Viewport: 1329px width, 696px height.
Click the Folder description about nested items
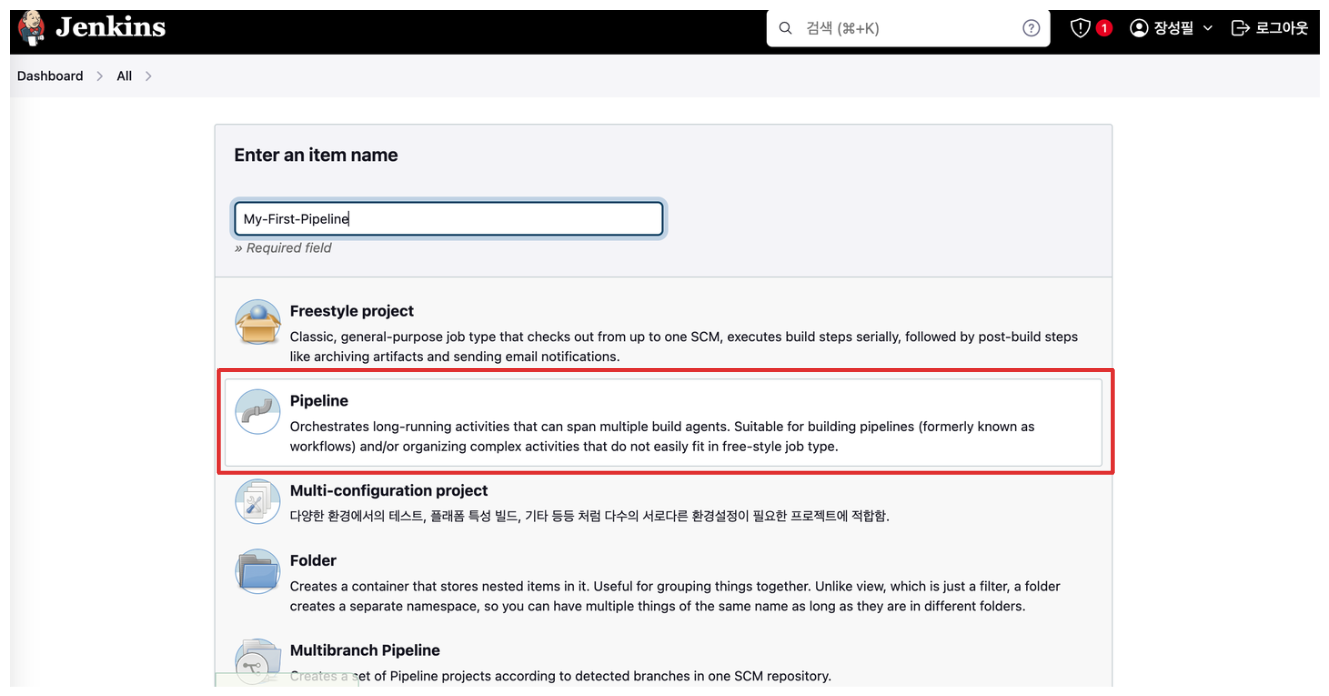click(x=675, y=596)
